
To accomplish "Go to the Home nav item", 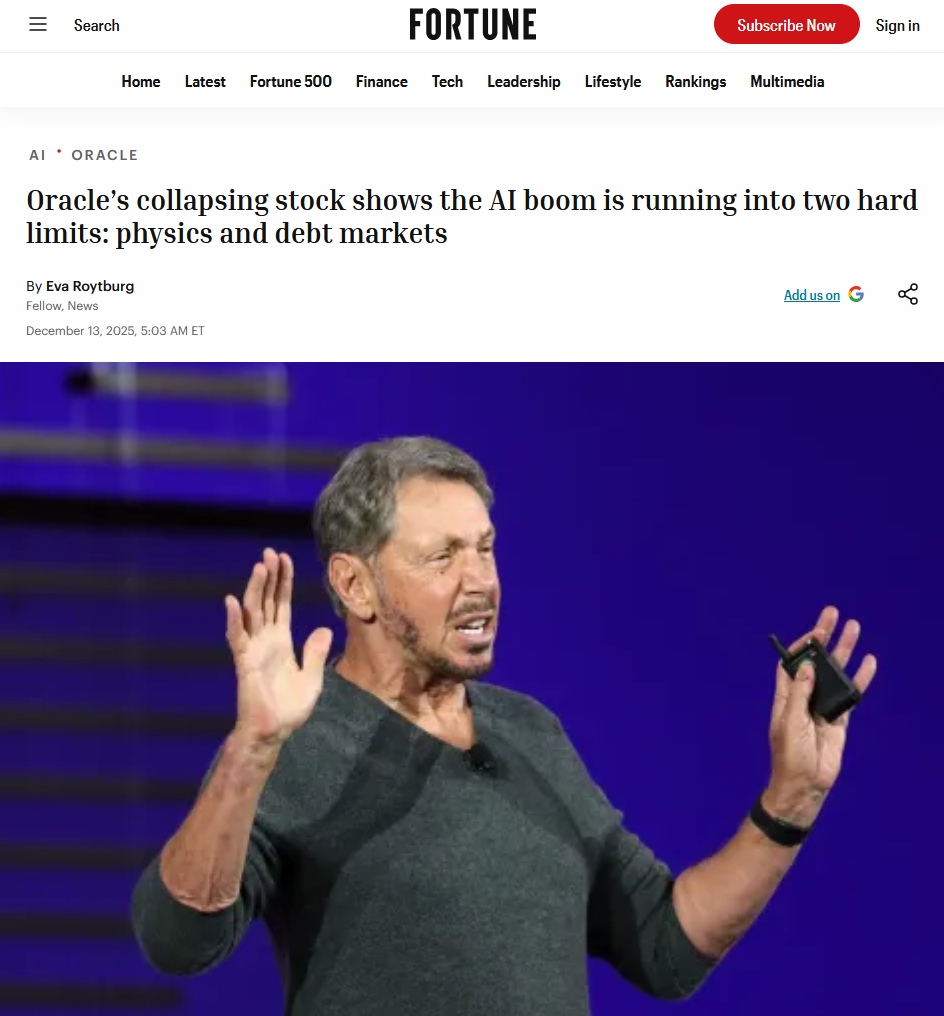I will point(141,82).
